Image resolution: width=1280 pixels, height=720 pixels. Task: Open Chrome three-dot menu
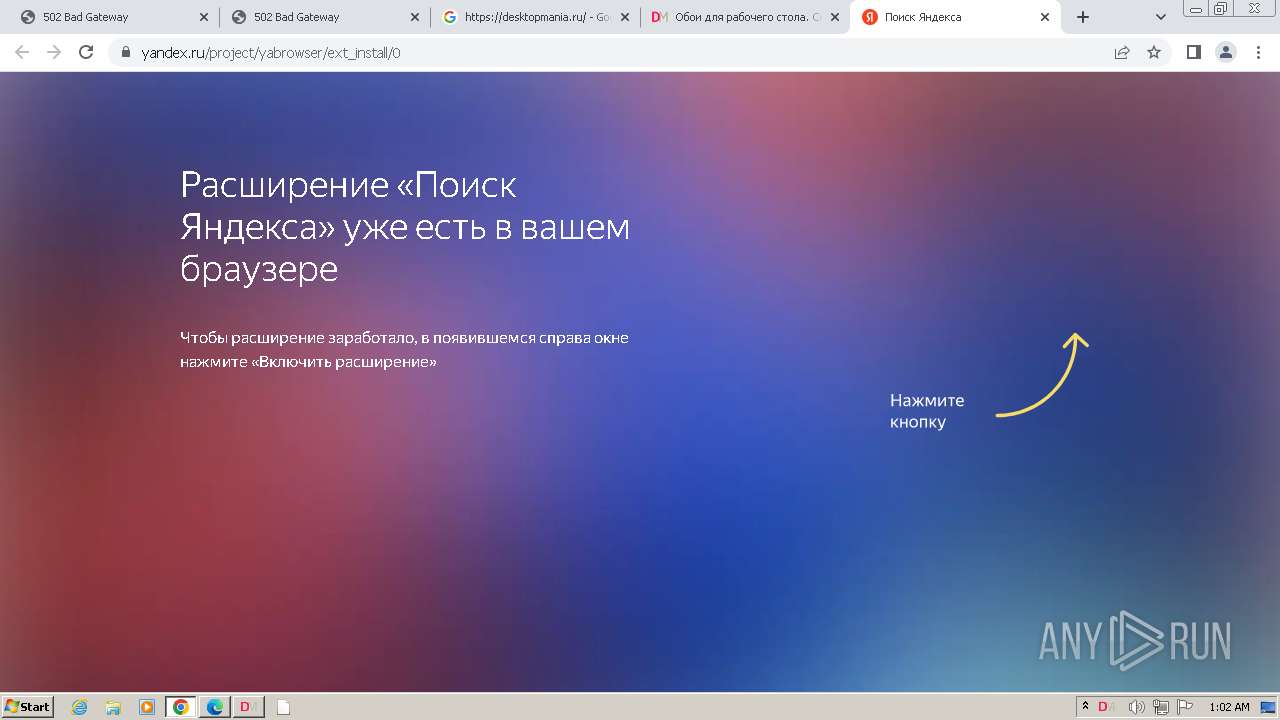[x=1258, y=52]
